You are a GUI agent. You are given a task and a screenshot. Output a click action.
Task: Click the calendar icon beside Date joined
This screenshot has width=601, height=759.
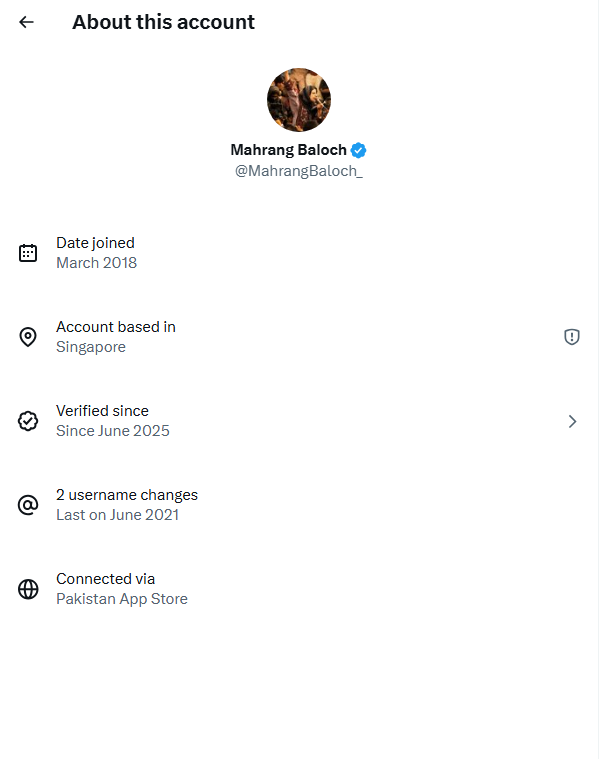28,253
